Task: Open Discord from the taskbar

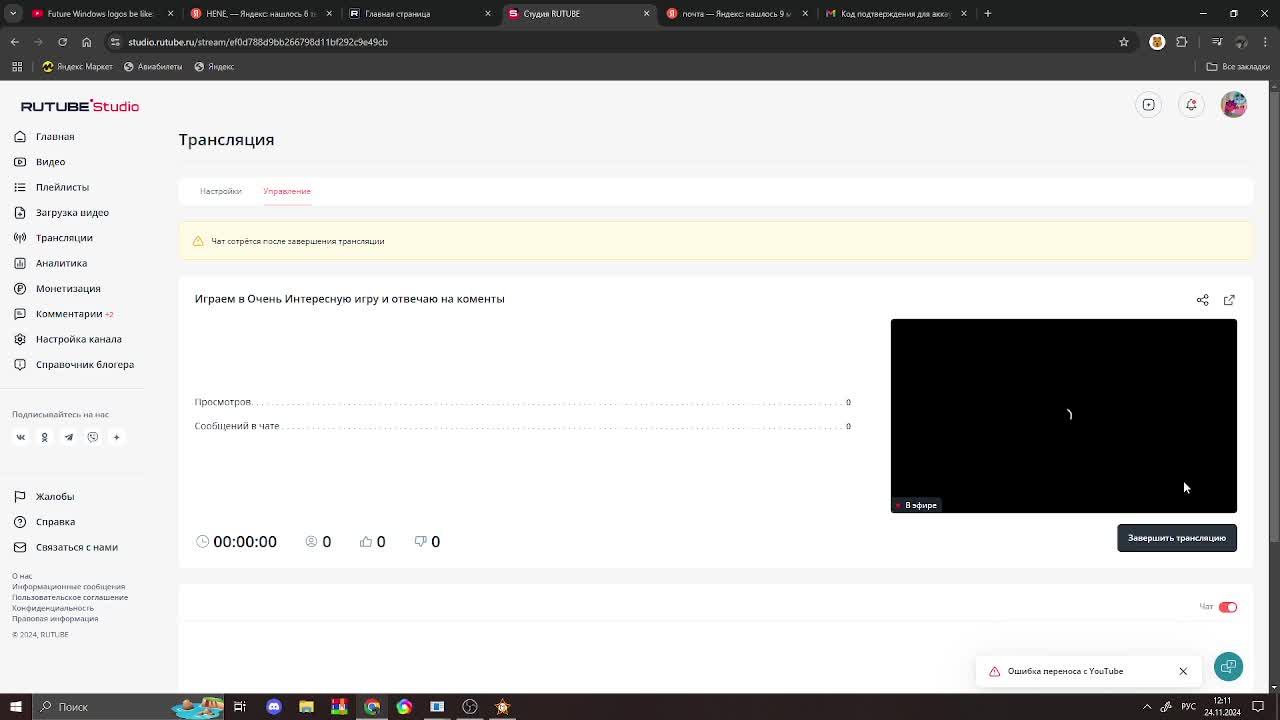Action: click(274, 707)
